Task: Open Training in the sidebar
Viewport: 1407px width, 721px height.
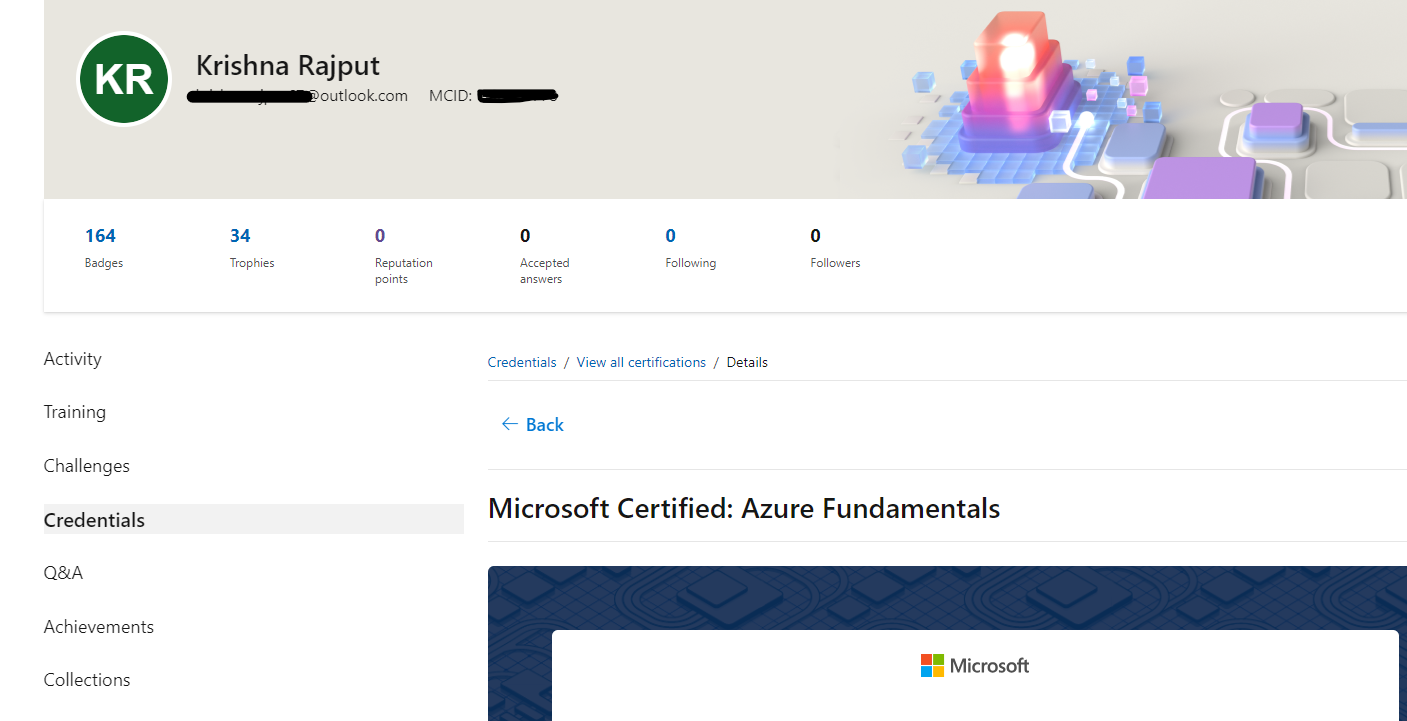Action: 75,412
